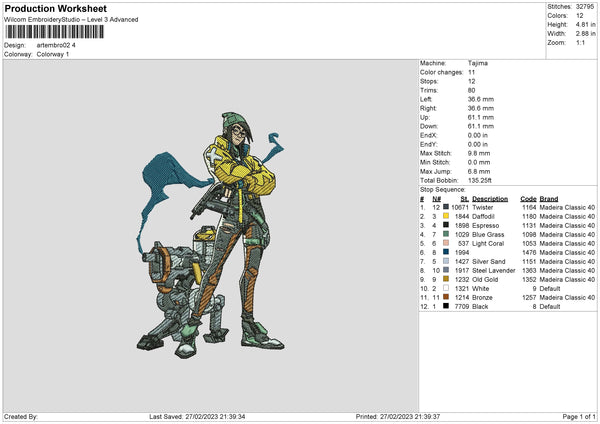600x424 pixels.
Task: Click the 'Printed: 27/02/2023 21:39:37' text
Action: [x=398, y=416]
